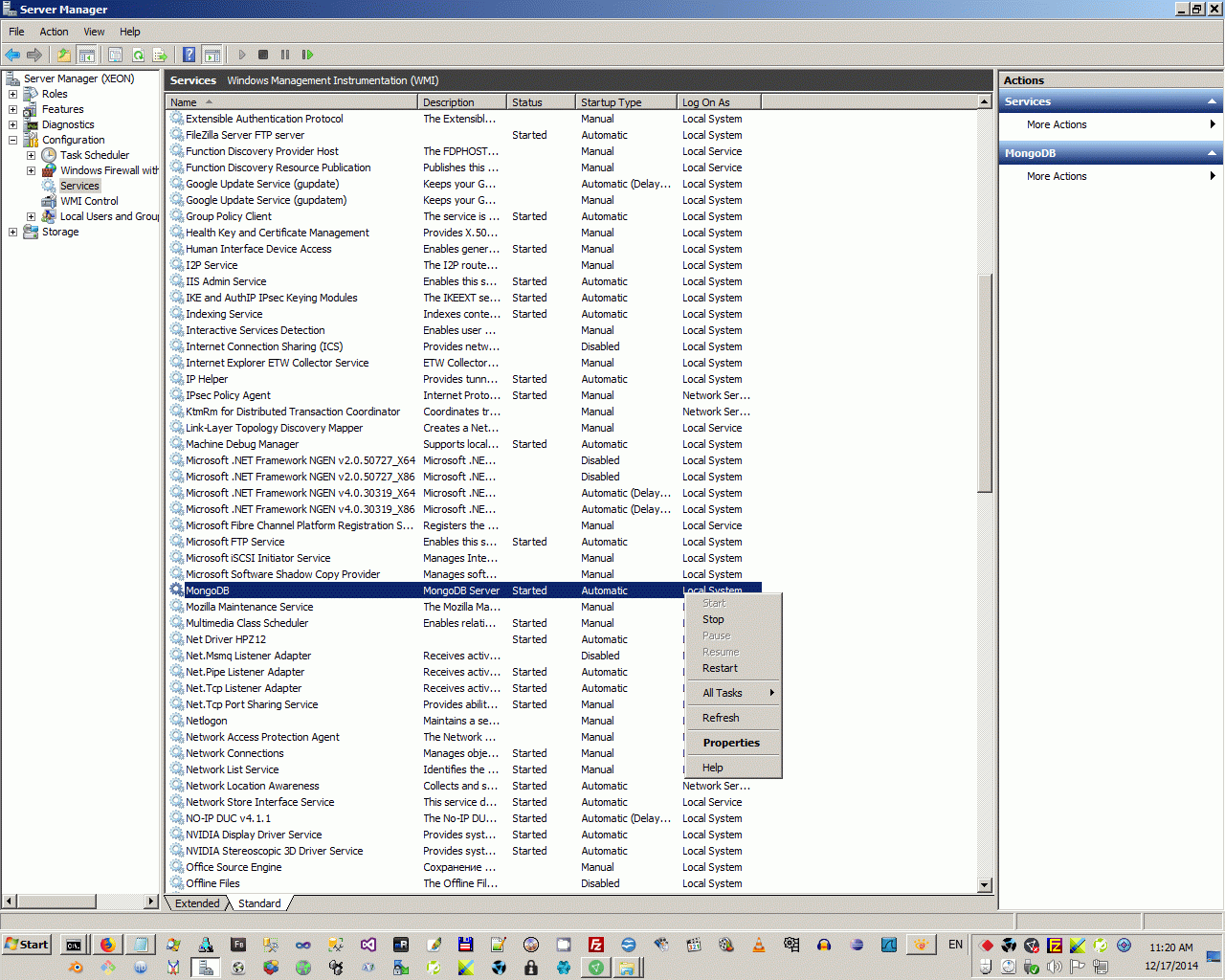The image size is (1225, 980).
Task: Collapse the MongoDB actions section
Action: coord(1213,153)
